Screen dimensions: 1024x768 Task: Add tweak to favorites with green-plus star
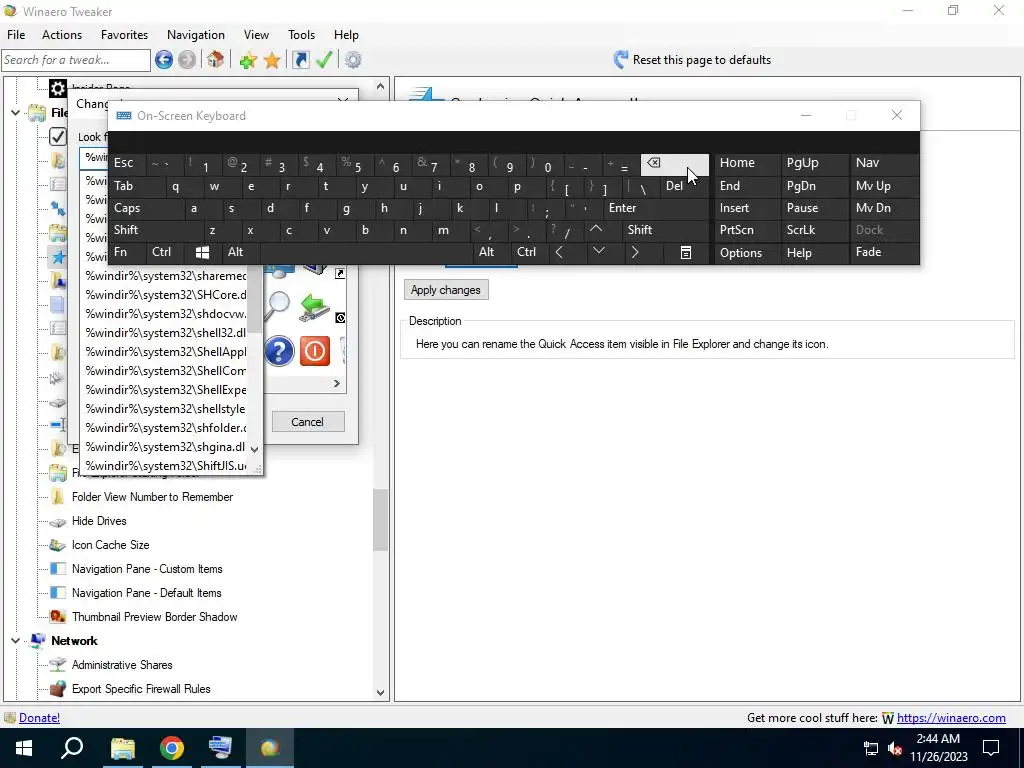pos(248,60)
